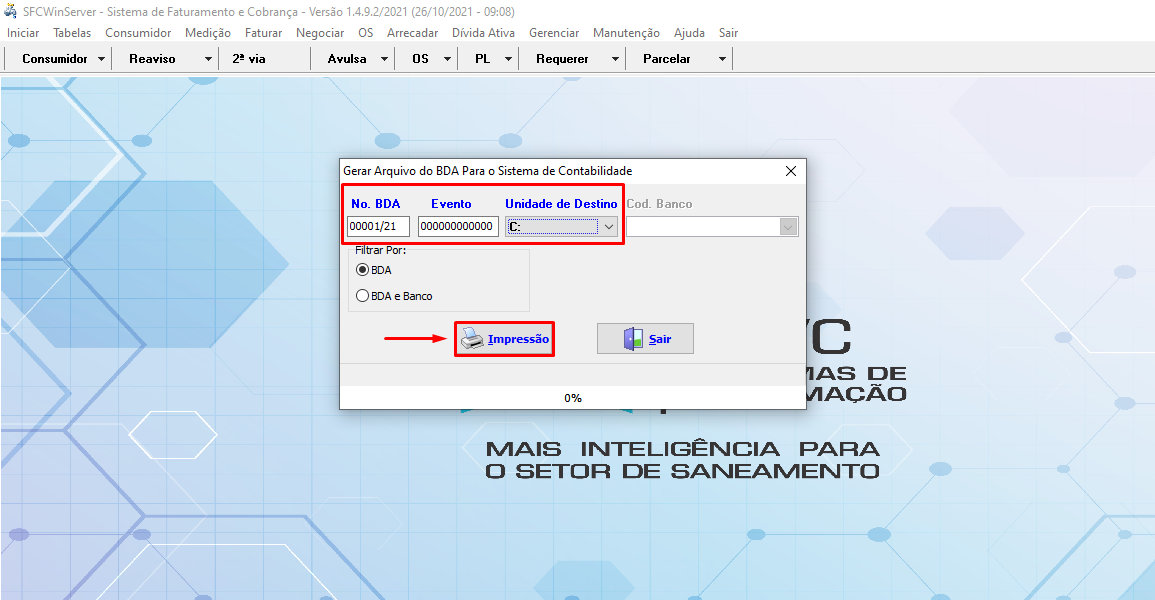Click the Requerer toolbar button
The image size is (1155, 600).
coord(562,59)
